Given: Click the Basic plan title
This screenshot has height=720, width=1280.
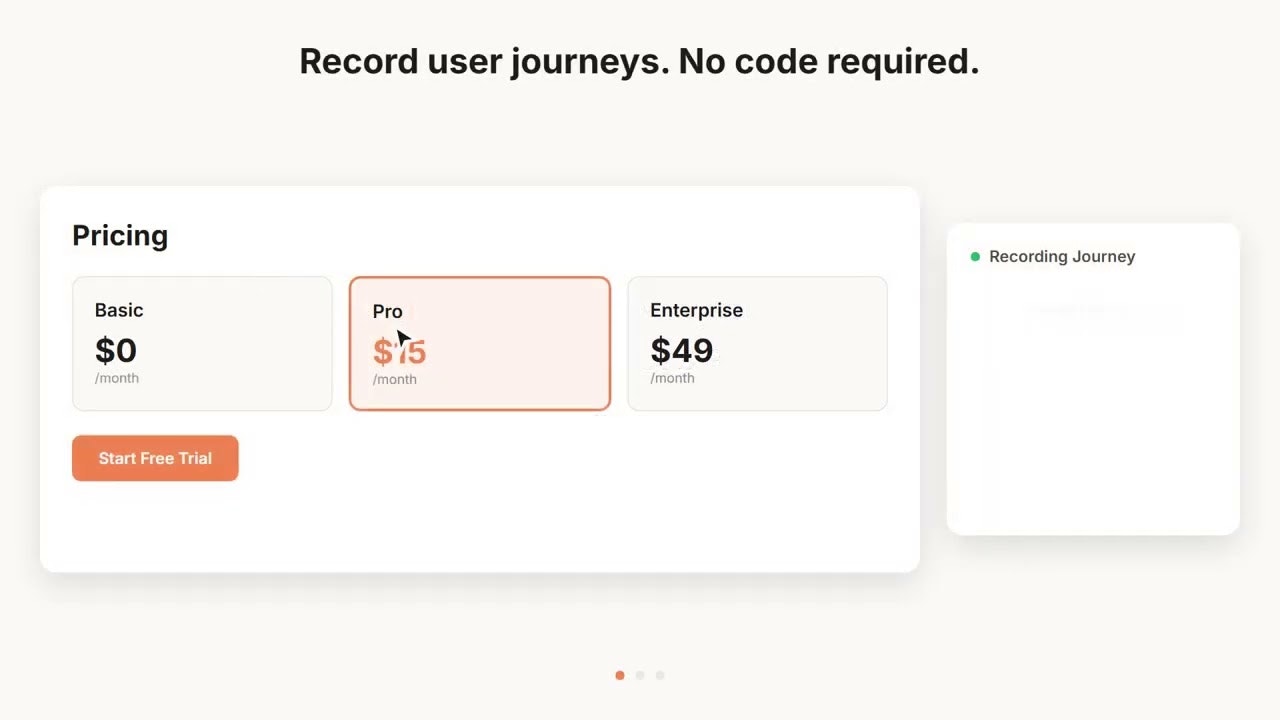Looking at the screenshot, I should click(119, 310).
